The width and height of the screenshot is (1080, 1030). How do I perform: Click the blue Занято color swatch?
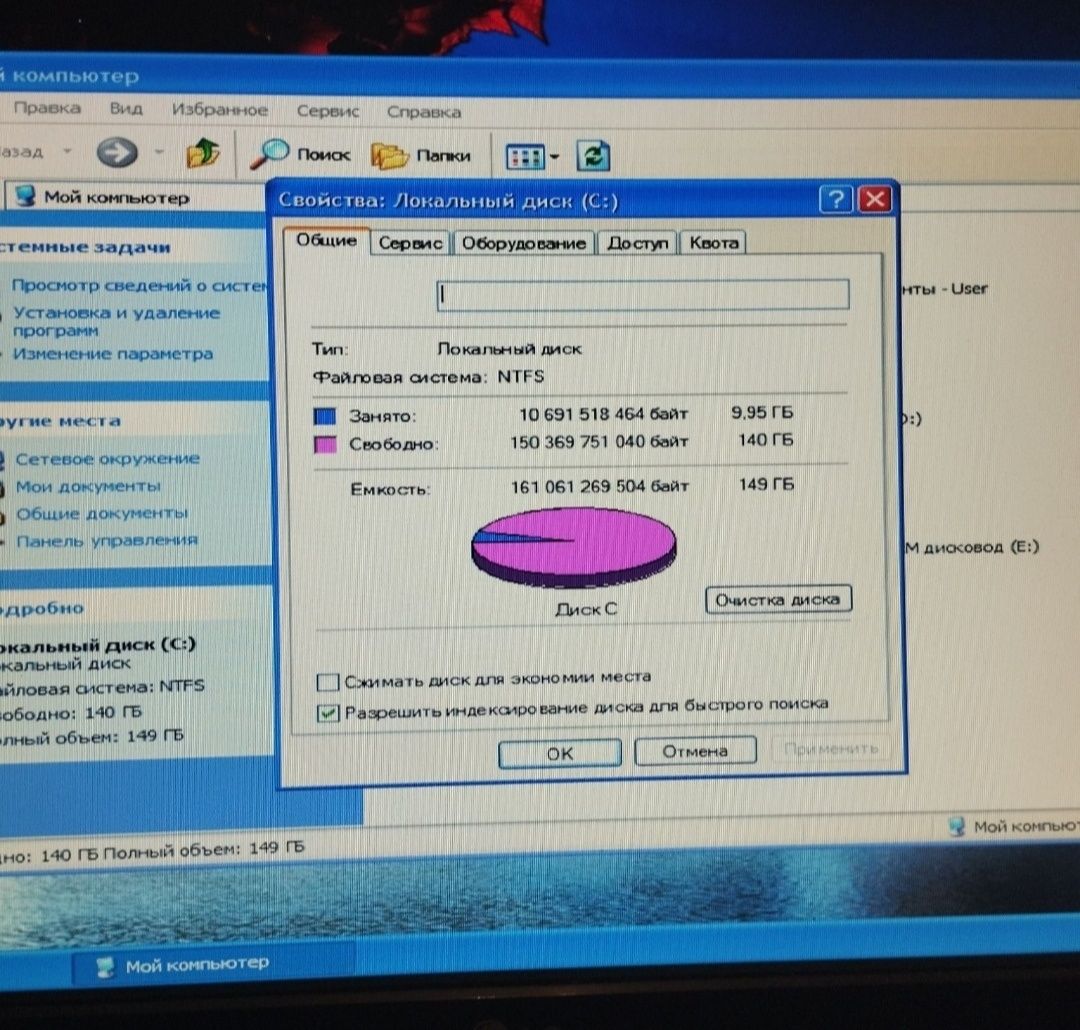tap(325, 415)
